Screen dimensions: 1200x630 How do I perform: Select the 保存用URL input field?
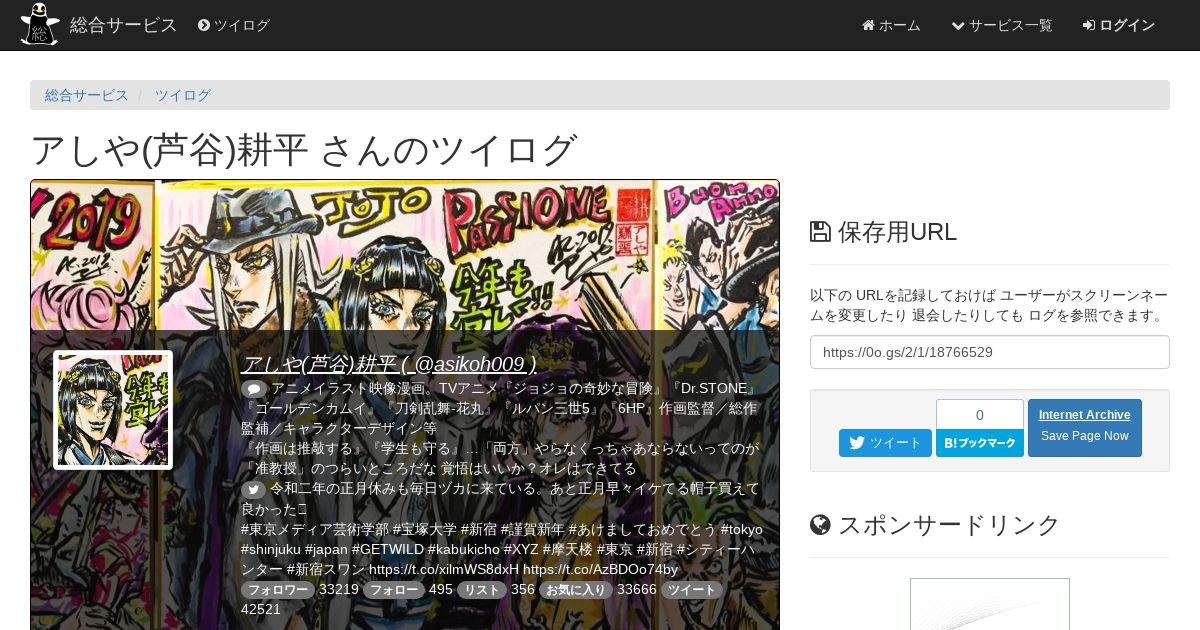click(x=990, y=352)
